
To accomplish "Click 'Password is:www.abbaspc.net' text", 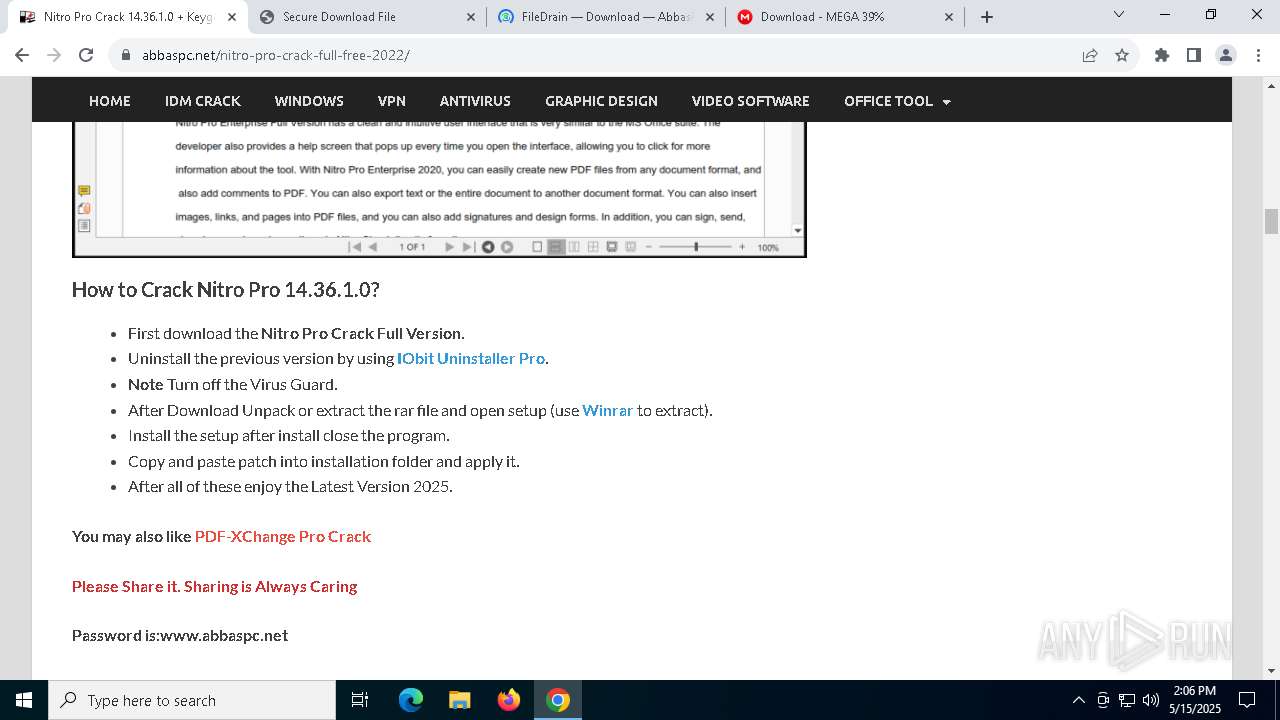I will tap(180, 636).
